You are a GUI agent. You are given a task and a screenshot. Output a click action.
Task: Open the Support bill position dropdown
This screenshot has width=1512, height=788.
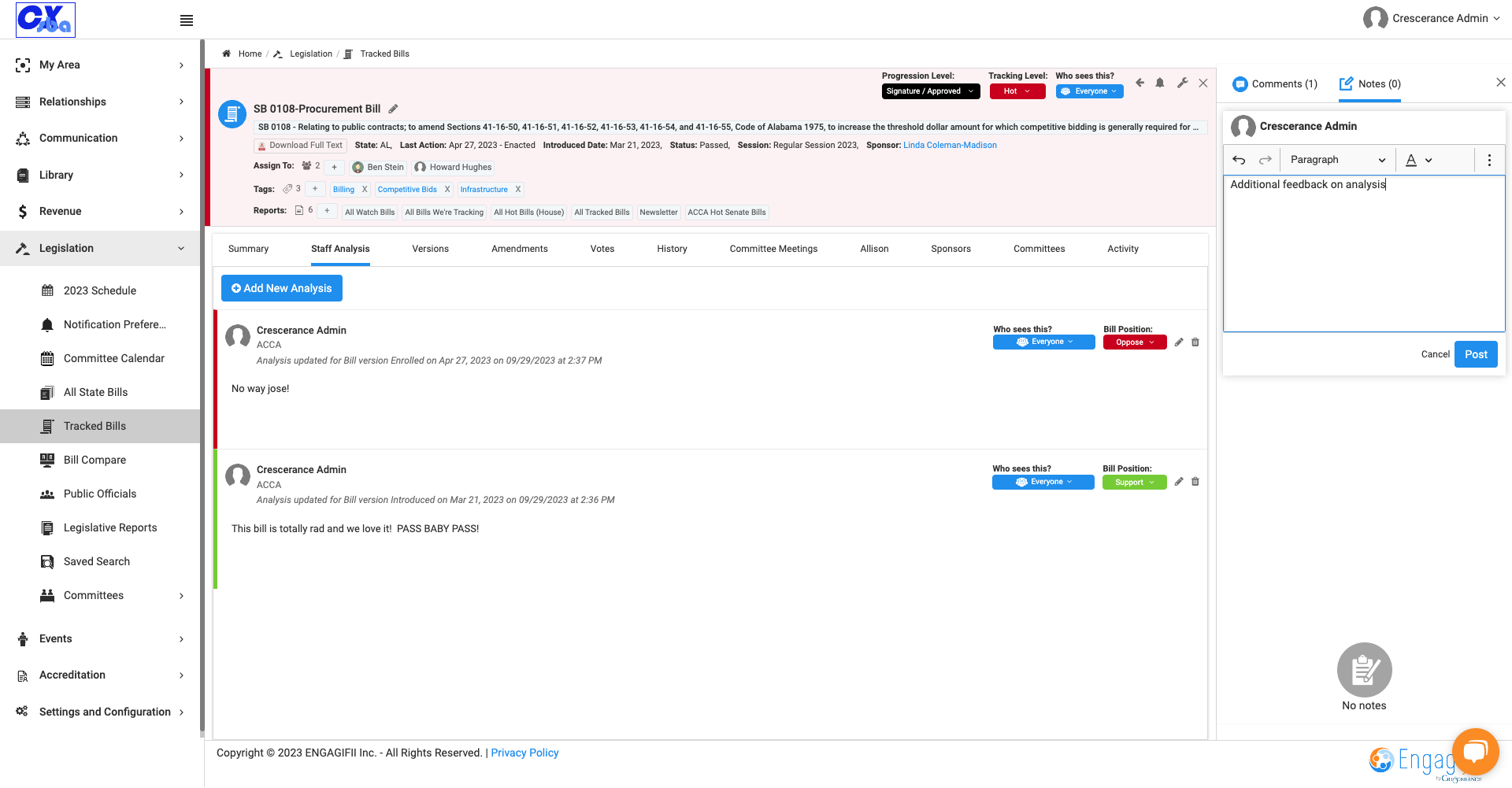pyautogui.click(x=1134, y=482)
